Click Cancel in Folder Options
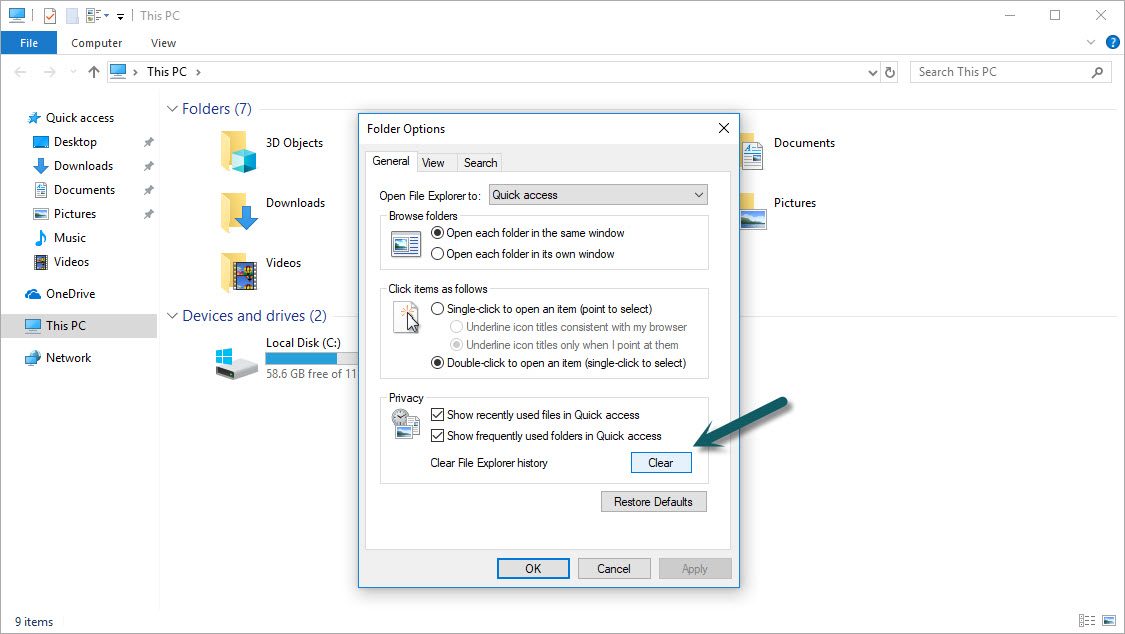The image size is (1125, 634). click(x=614, y=569)
